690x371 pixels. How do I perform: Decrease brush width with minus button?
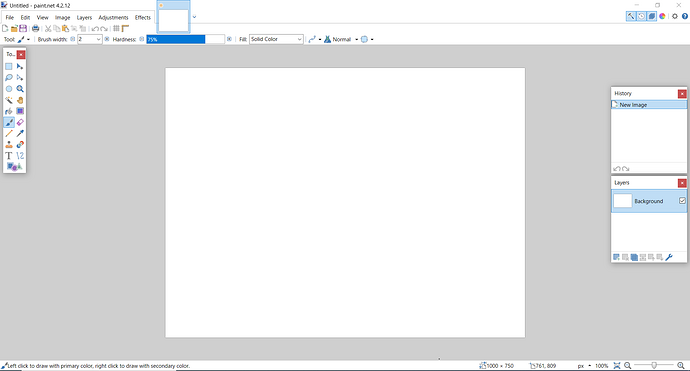pos(73,39)
